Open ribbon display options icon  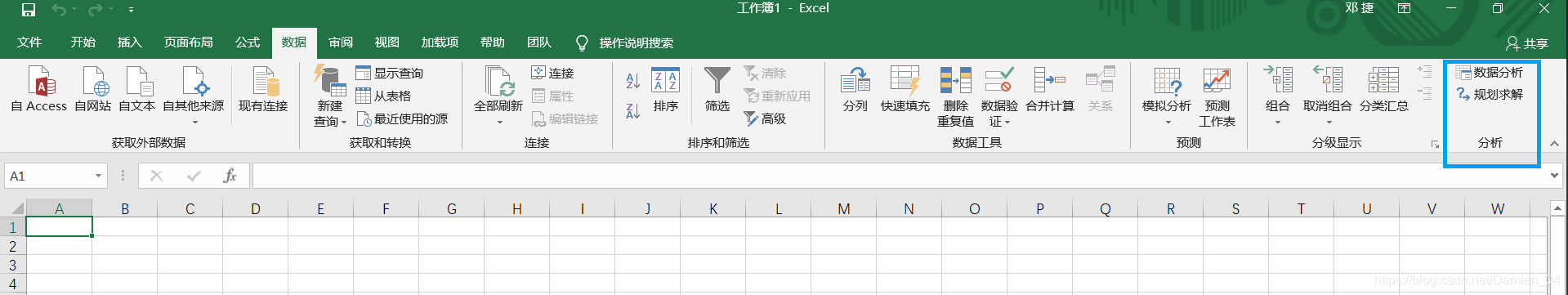click(1404, 8)
